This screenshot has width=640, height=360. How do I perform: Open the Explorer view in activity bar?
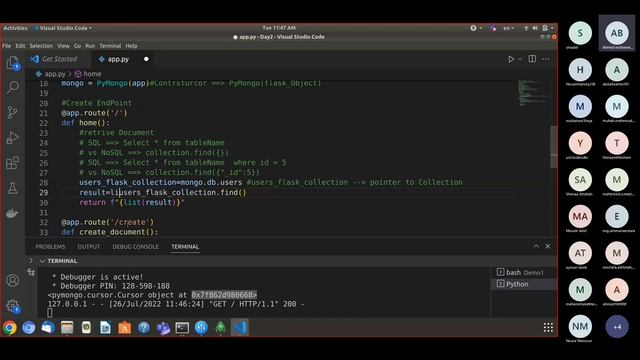[13, 63]
